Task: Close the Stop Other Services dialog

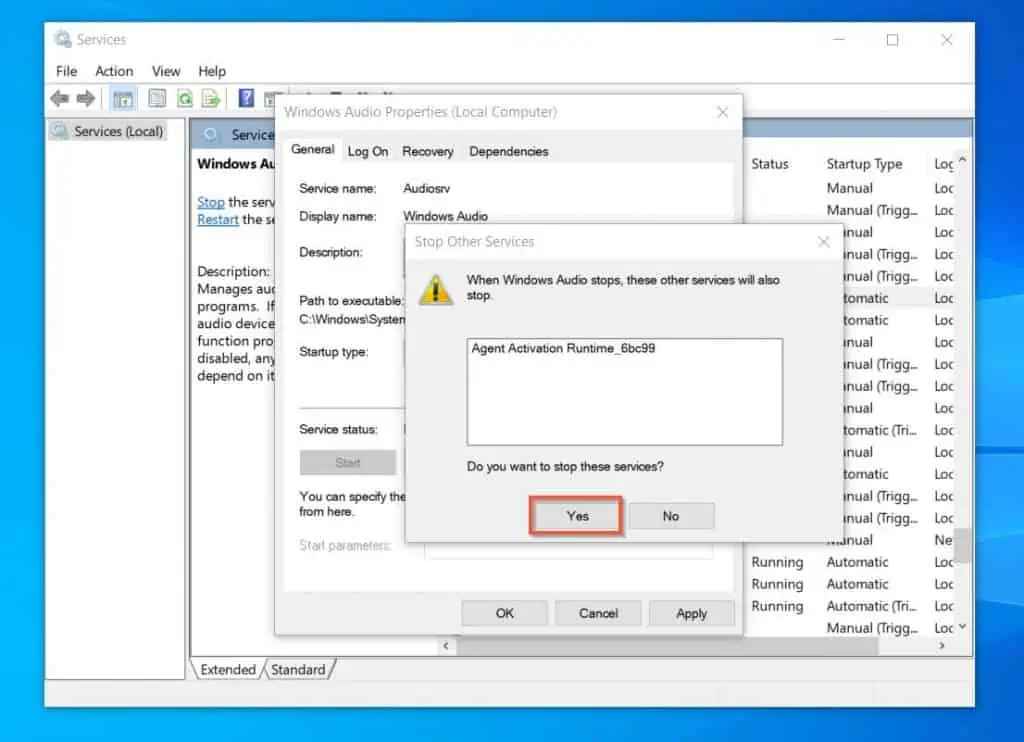Action: pyautogui.click(x=824, y=242)
